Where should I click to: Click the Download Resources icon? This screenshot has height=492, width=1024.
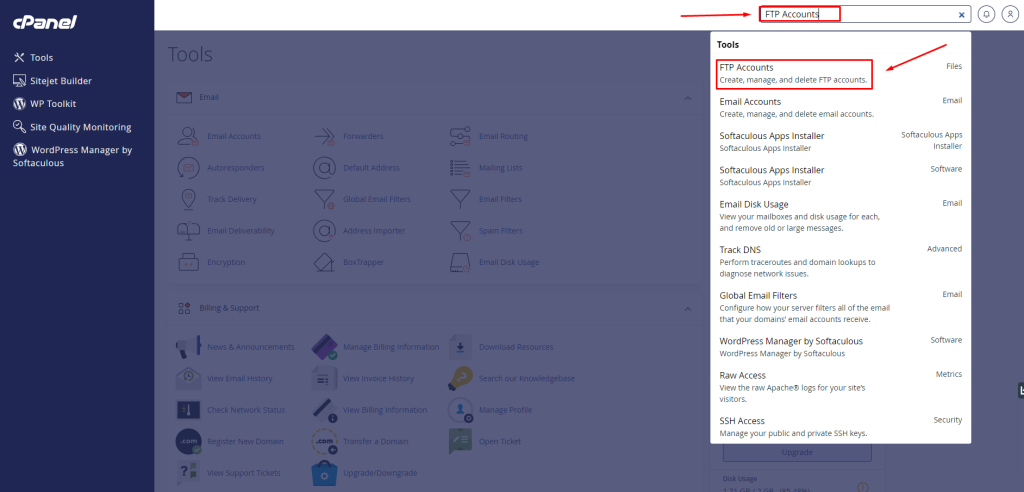point(460,347)
